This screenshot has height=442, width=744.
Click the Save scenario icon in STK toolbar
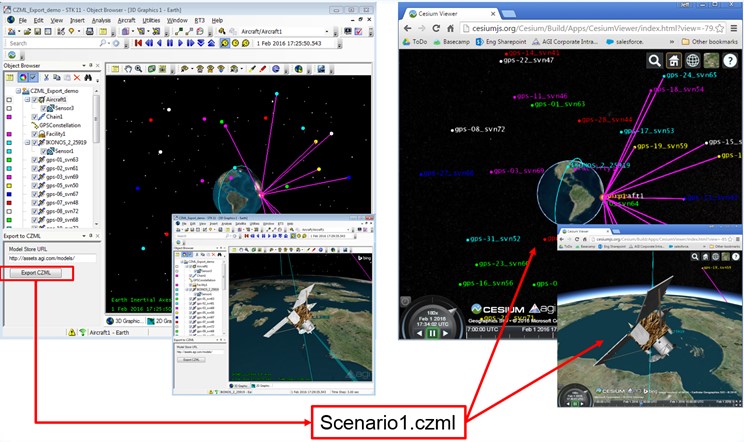click(37, 31)
